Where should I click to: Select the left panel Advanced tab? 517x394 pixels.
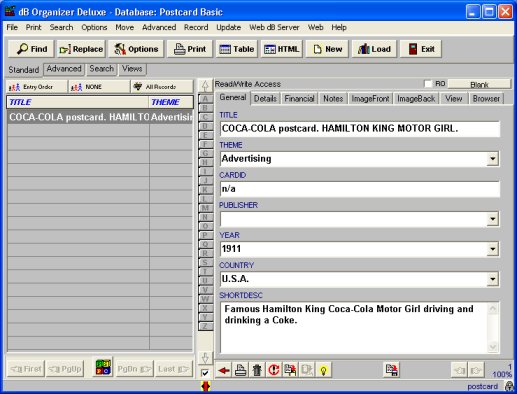(x=64, y=69)
